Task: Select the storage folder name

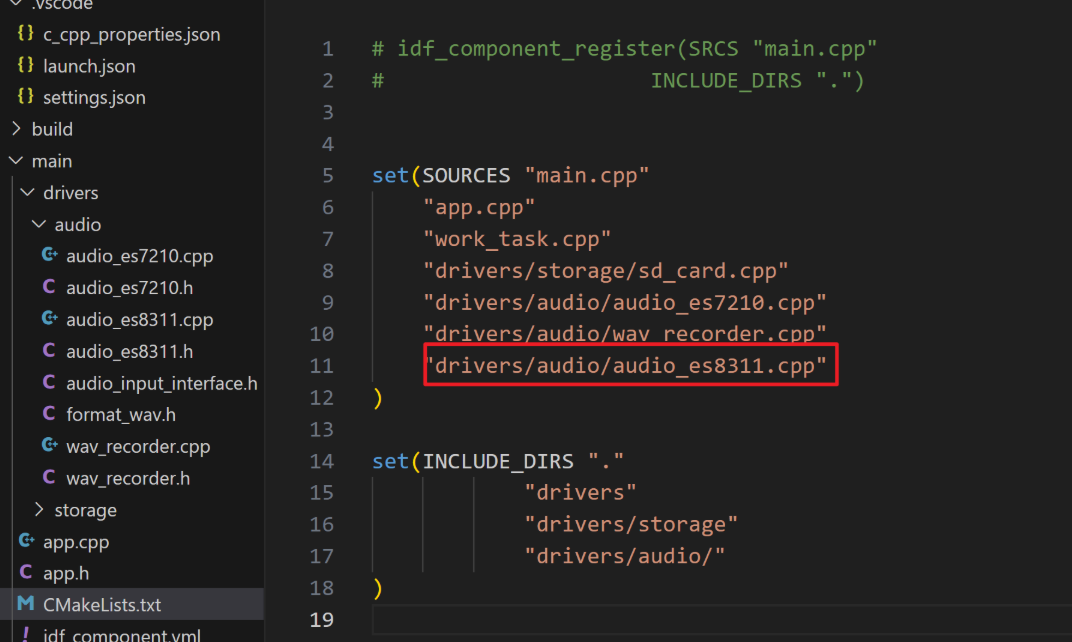Action: [85, 511]
